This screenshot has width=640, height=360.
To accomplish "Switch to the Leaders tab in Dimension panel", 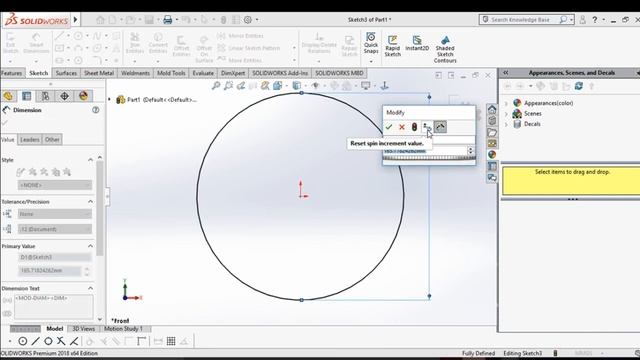I will click(30, 140).
